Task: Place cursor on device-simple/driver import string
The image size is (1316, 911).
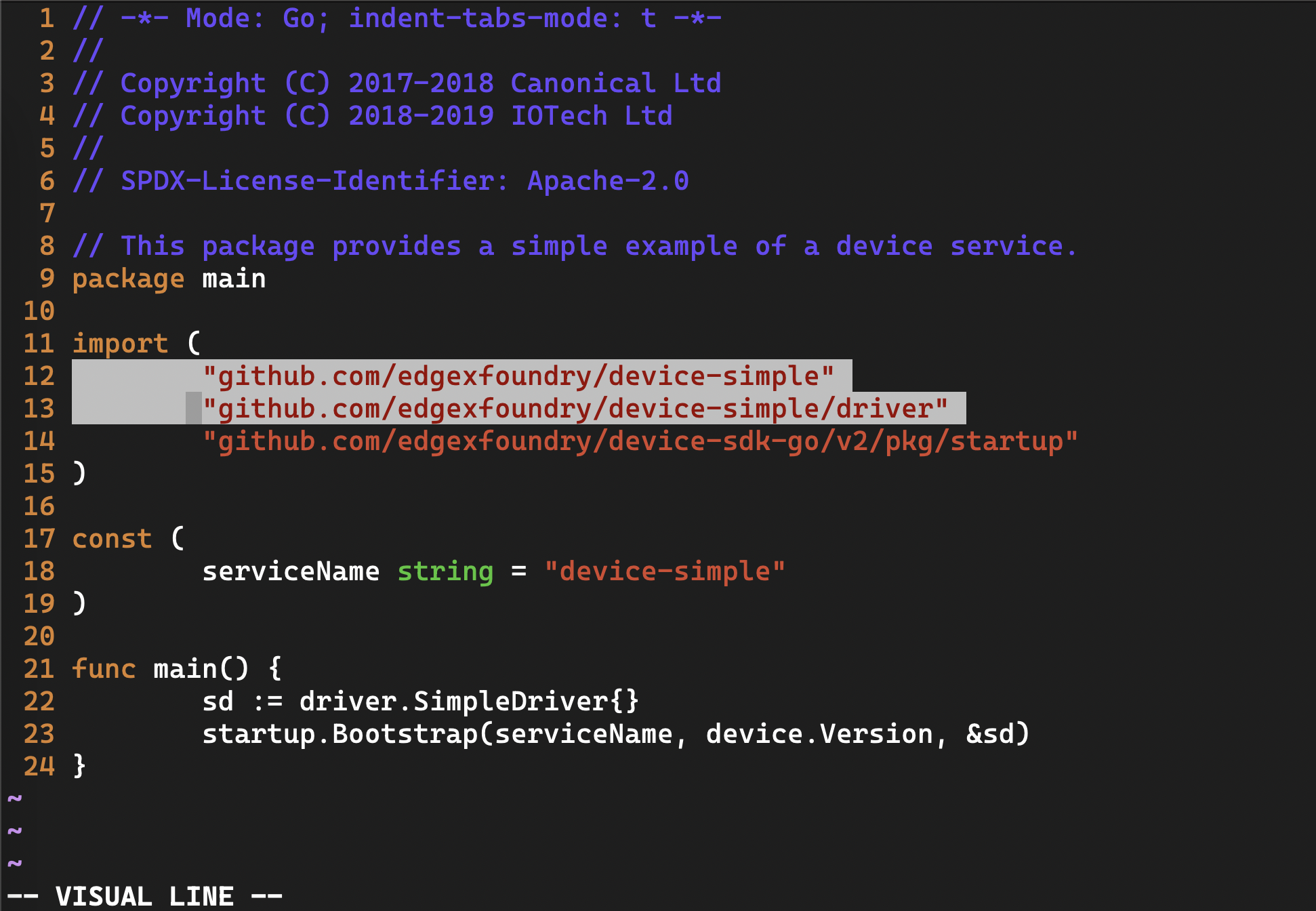Action: coord(575,409)
